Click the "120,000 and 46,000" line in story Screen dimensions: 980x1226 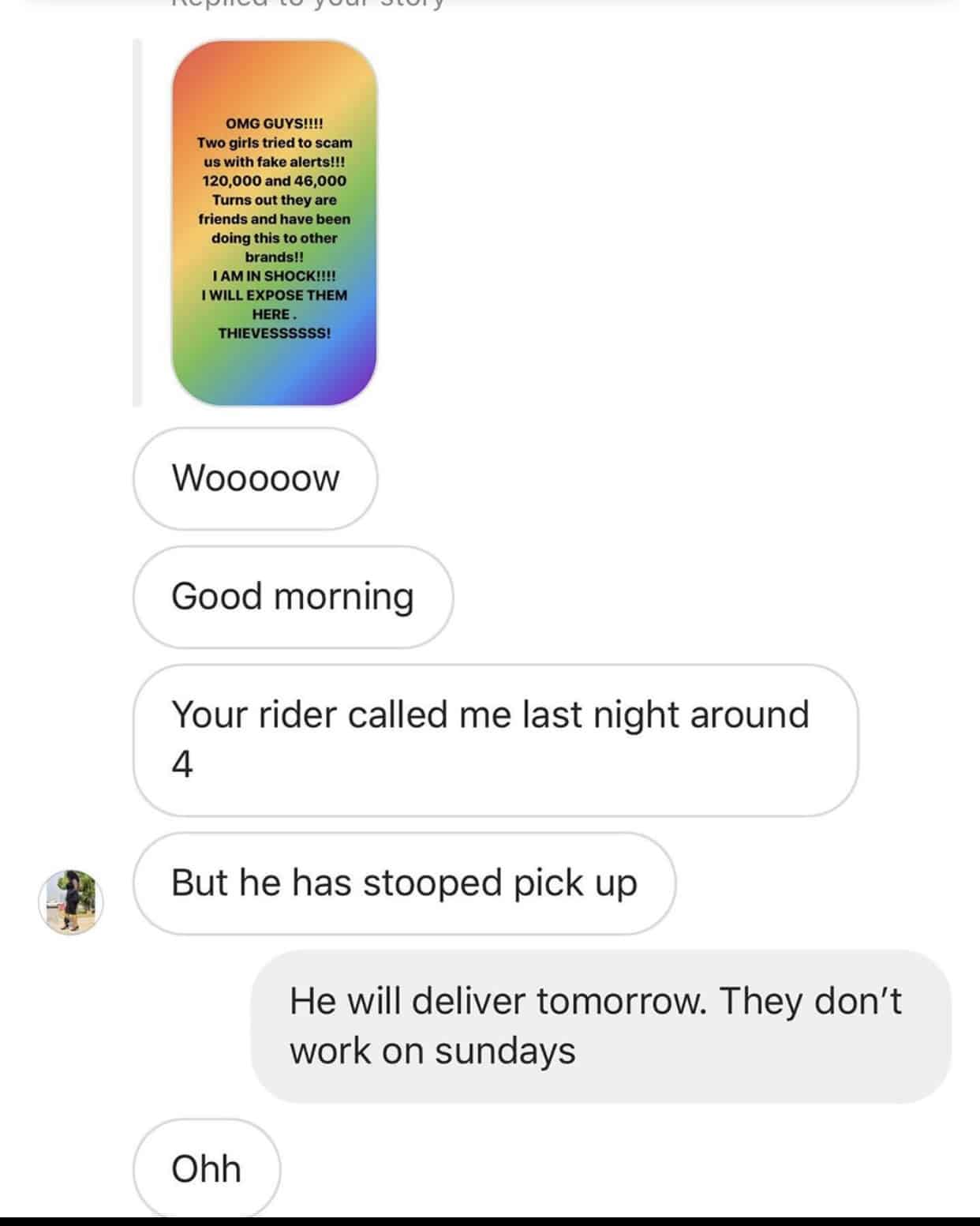pyautogui.click(x=275, y=181)
